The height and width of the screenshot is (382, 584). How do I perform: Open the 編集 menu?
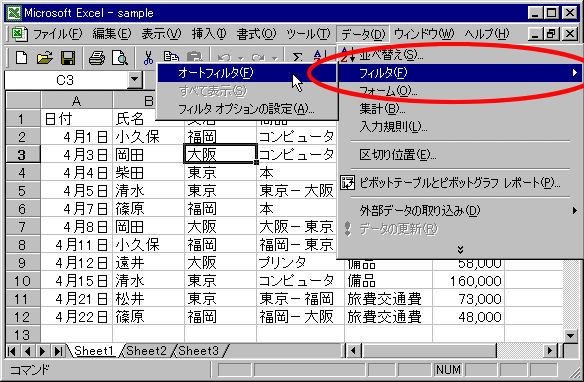[x=112, y=34]
